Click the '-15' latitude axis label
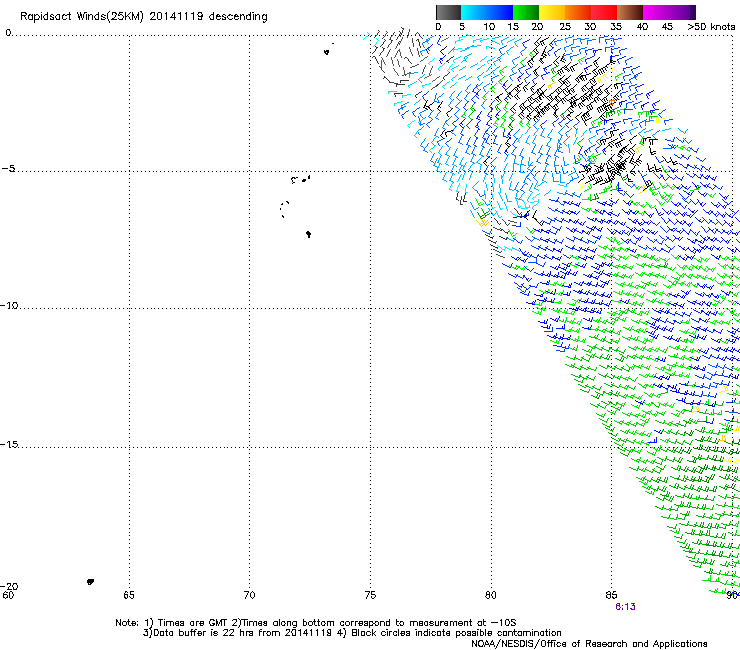This screenshot has height=650, width=740. coord(9,444)
